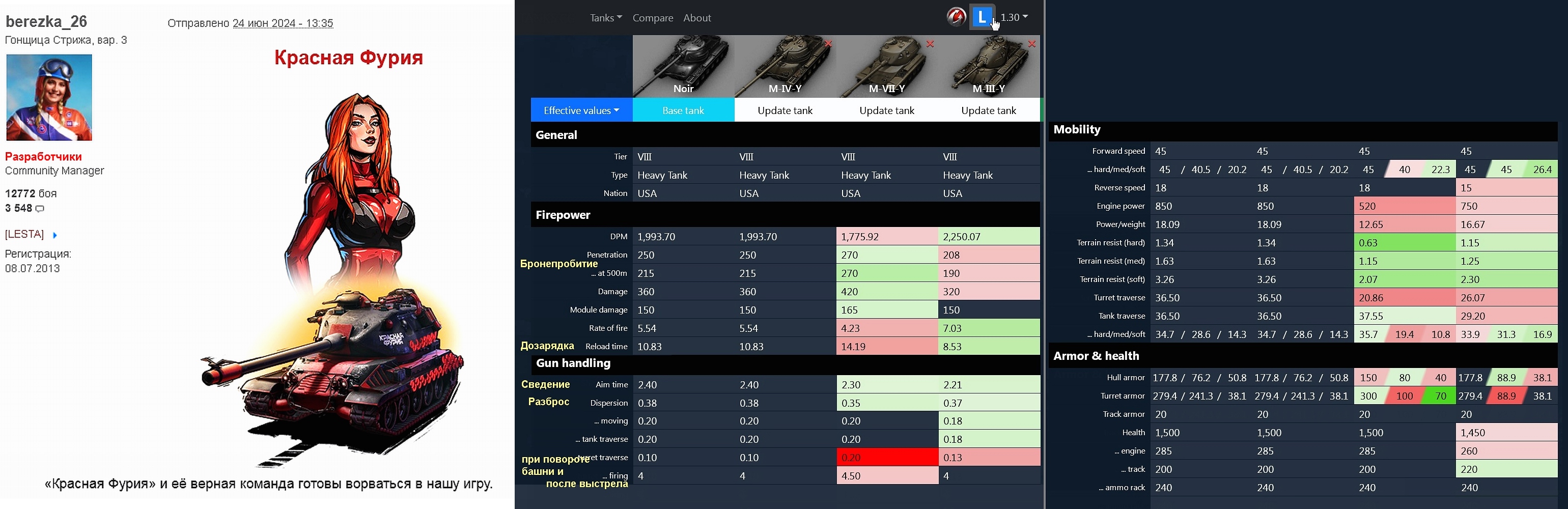
Task: Expand the Effective values dropdown
Action: [x=581, y=110]
